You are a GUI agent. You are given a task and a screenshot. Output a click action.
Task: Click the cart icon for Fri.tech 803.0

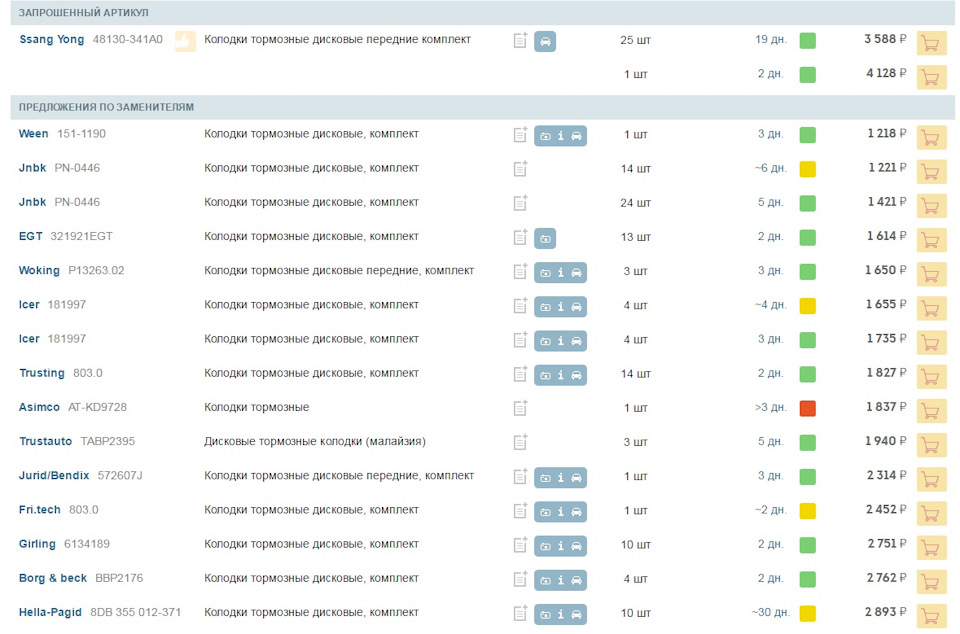tap(931, 514)
